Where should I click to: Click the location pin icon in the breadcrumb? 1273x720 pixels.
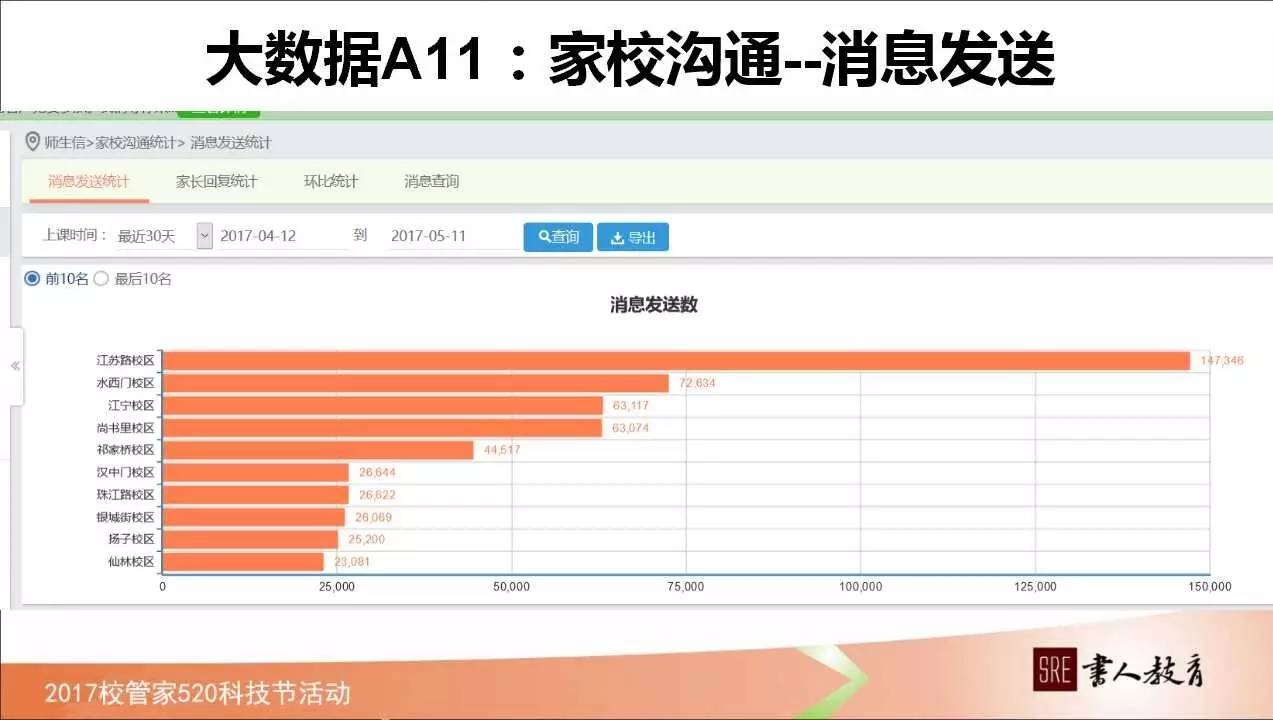tap(31, 142)
